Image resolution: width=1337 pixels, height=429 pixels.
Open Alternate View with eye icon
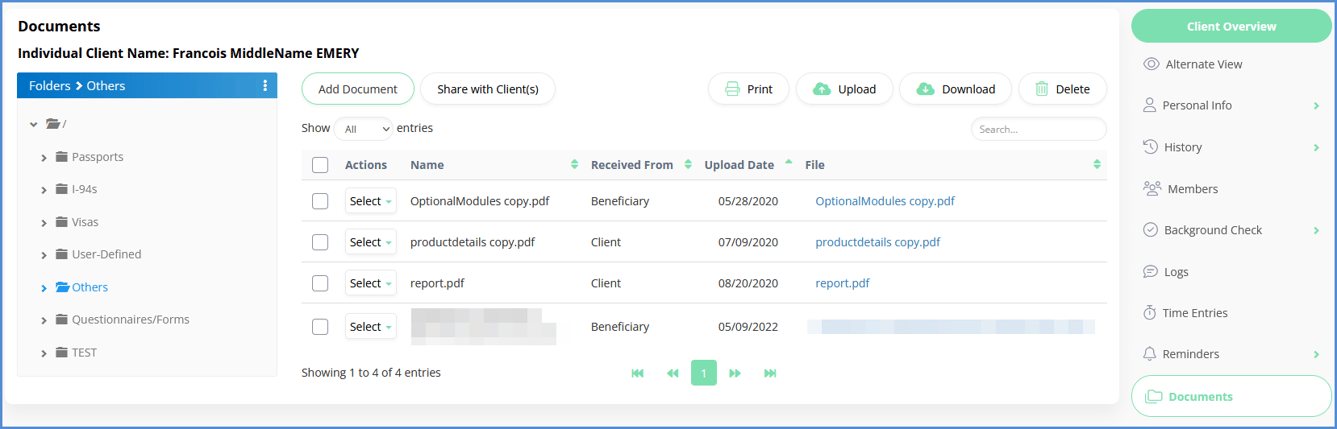click(x=1203, y=64)
